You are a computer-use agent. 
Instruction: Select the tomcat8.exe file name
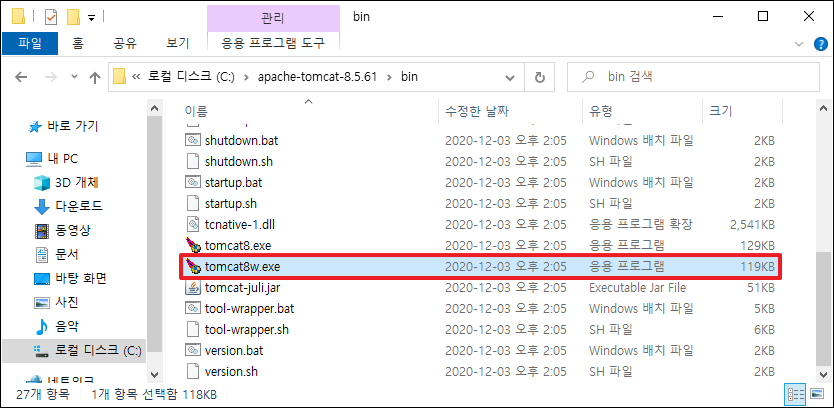(238, 246)
